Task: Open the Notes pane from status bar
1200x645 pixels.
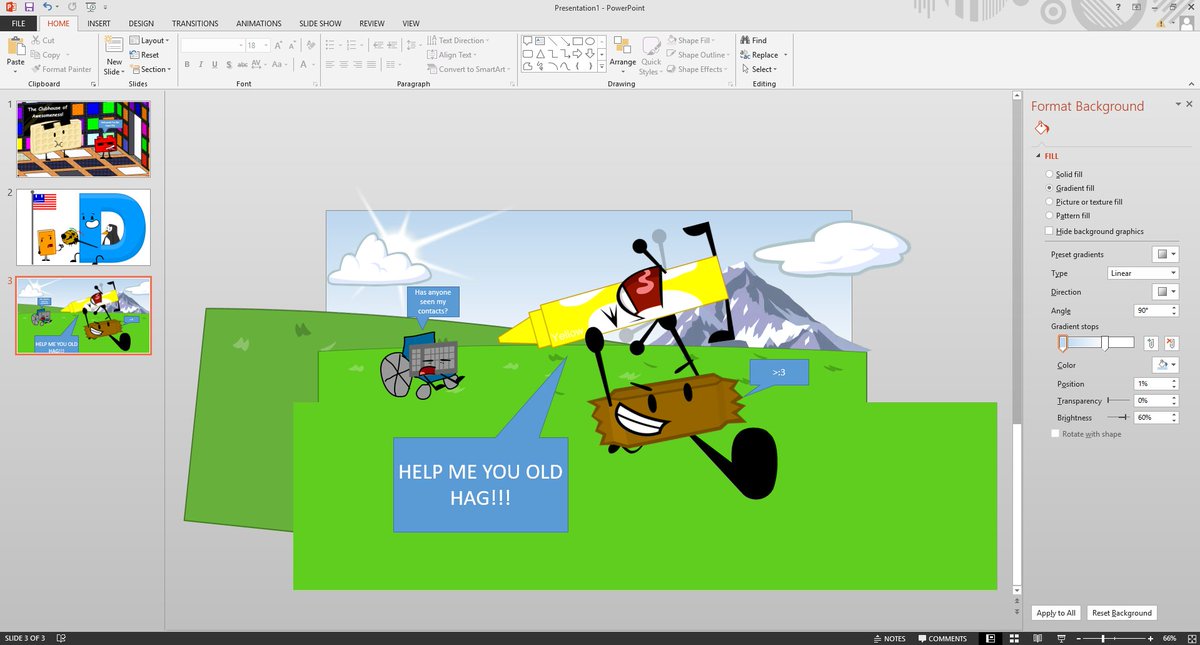Action: tap(888, 638)
